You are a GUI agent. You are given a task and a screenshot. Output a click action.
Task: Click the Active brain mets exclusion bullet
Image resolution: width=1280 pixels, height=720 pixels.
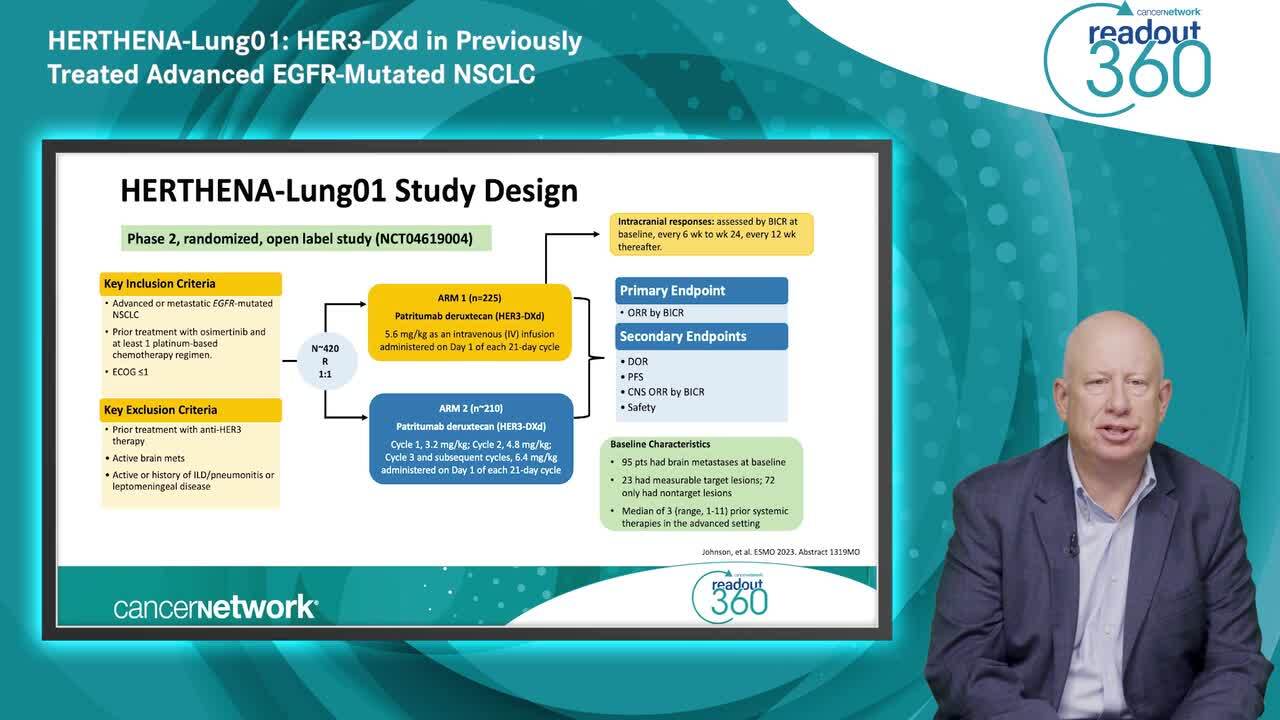[145, 458]
